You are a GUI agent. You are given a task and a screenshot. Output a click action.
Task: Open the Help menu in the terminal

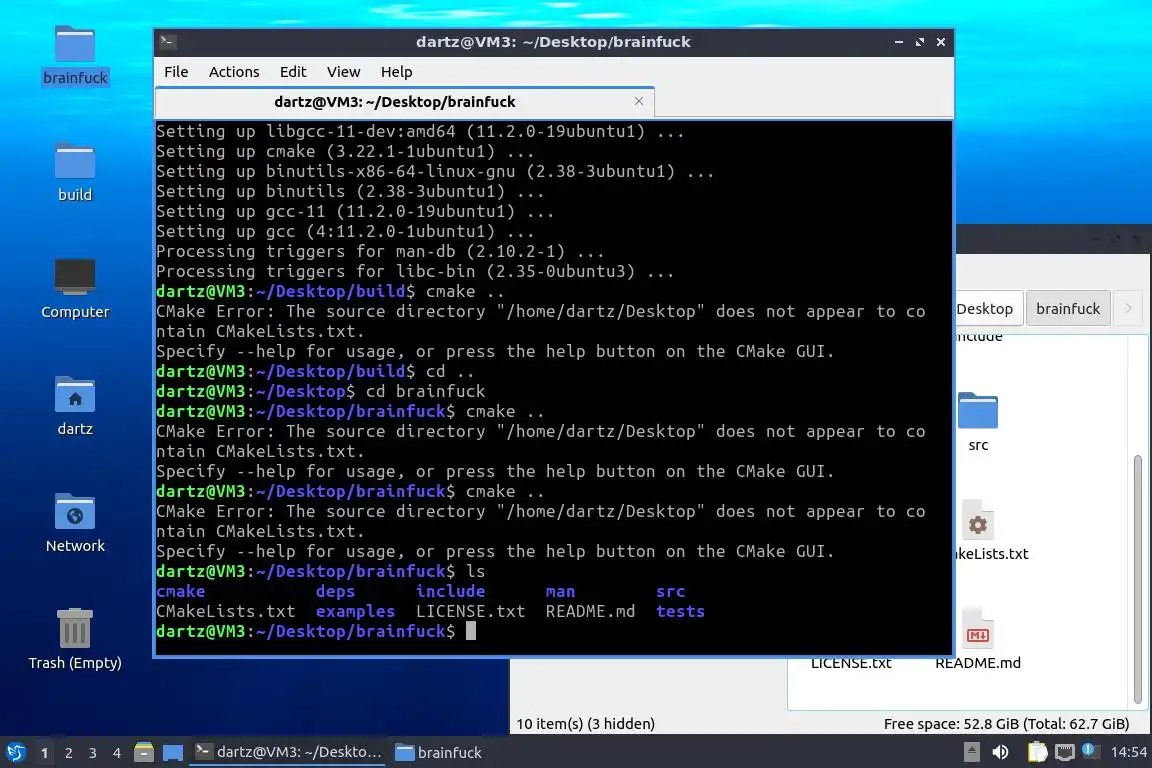coord(396,72)
